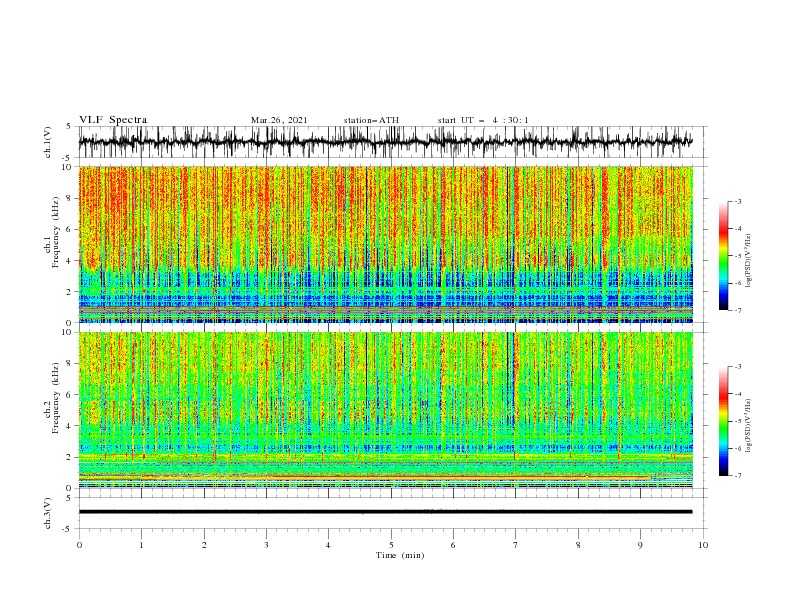
Task: Click the ch.2 colorbar "log(PSD)(V²/Hz)" label
Action: [x=748, y=426]
